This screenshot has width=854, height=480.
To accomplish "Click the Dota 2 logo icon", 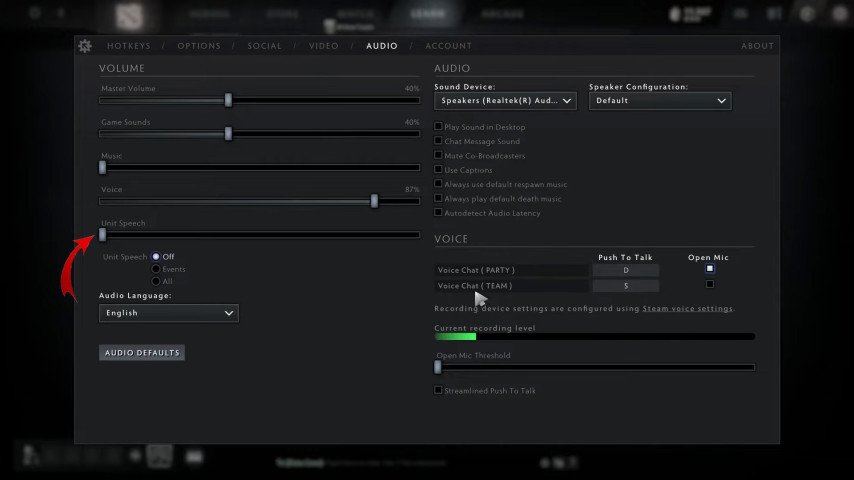I will coord(130,16).
